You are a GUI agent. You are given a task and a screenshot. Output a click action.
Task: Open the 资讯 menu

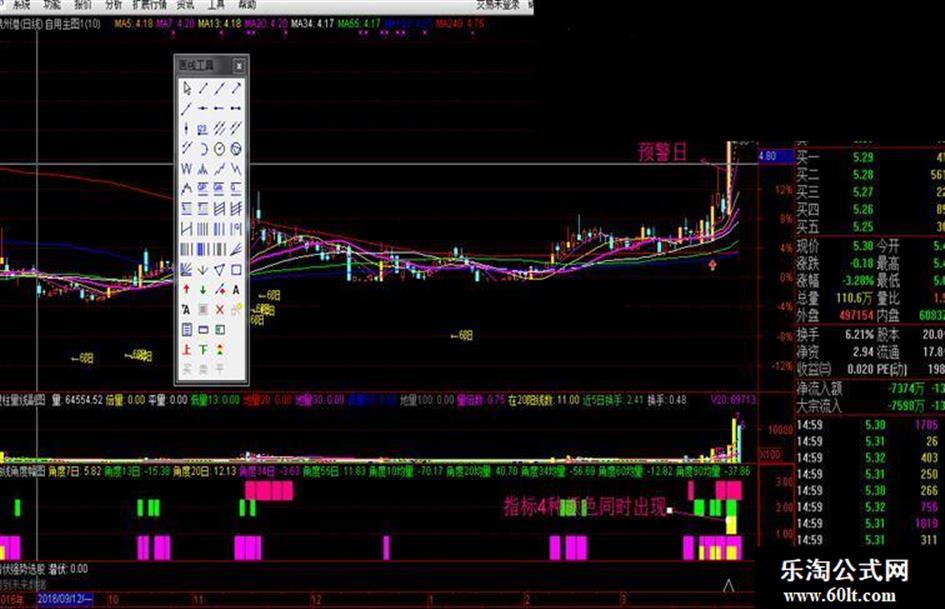(186, 5)
